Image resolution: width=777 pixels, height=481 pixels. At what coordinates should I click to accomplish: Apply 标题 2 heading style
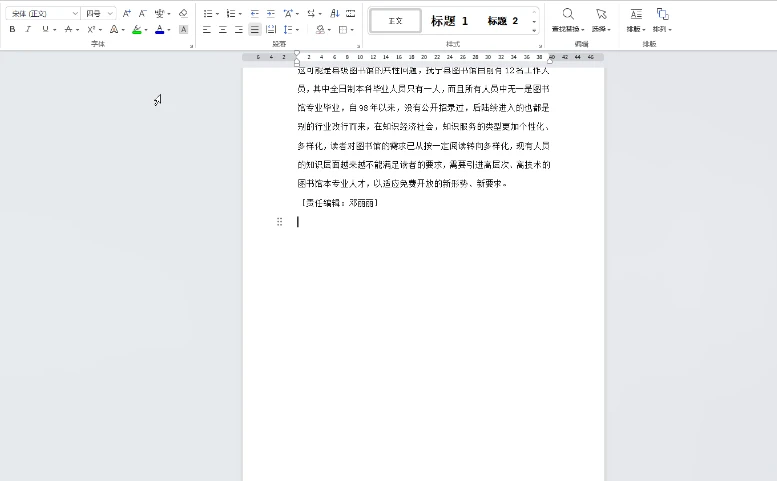(x=502, y=21)
